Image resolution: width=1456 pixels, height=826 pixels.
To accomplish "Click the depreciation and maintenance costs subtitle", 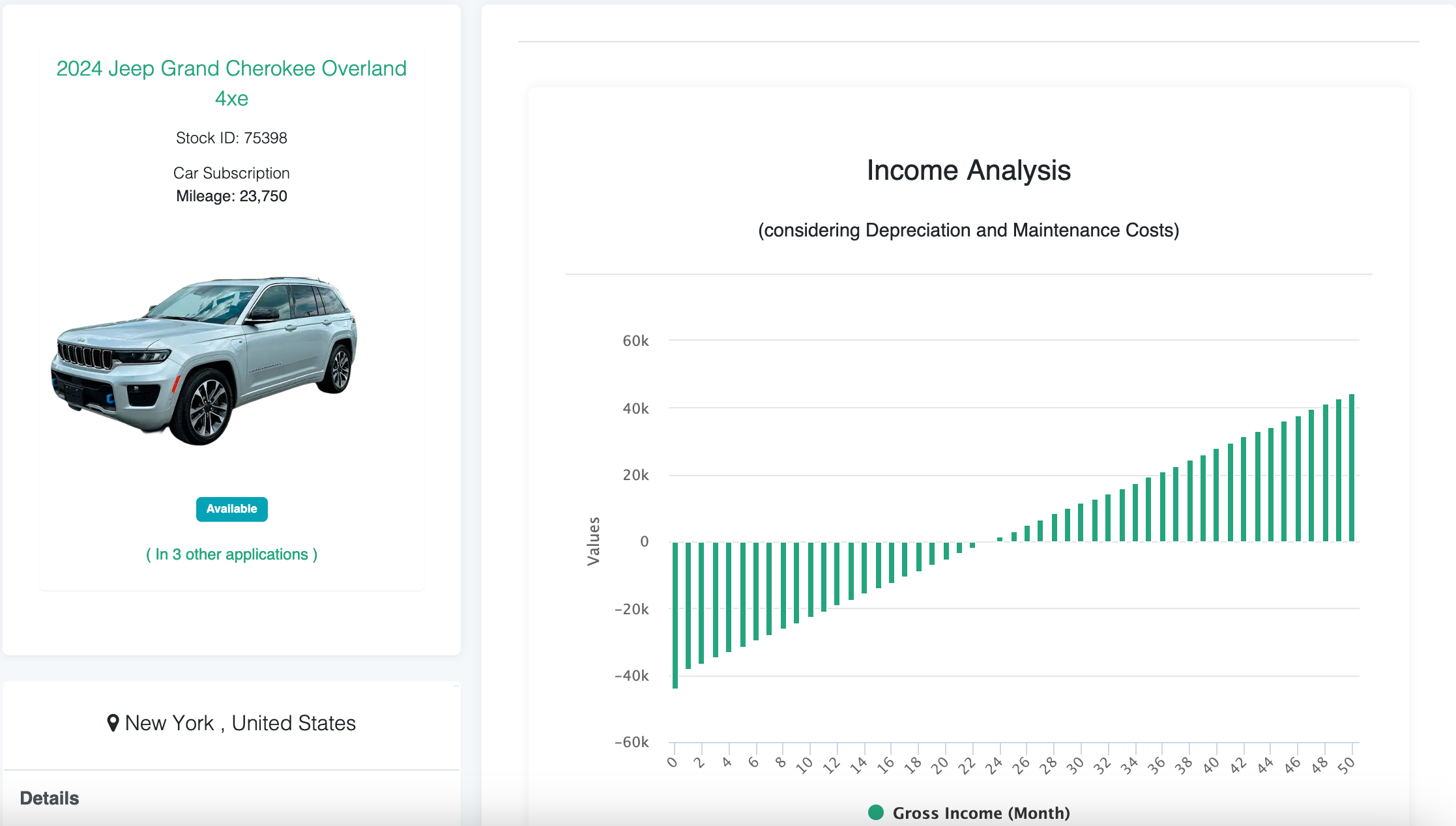I will click(x=968, y=231).
